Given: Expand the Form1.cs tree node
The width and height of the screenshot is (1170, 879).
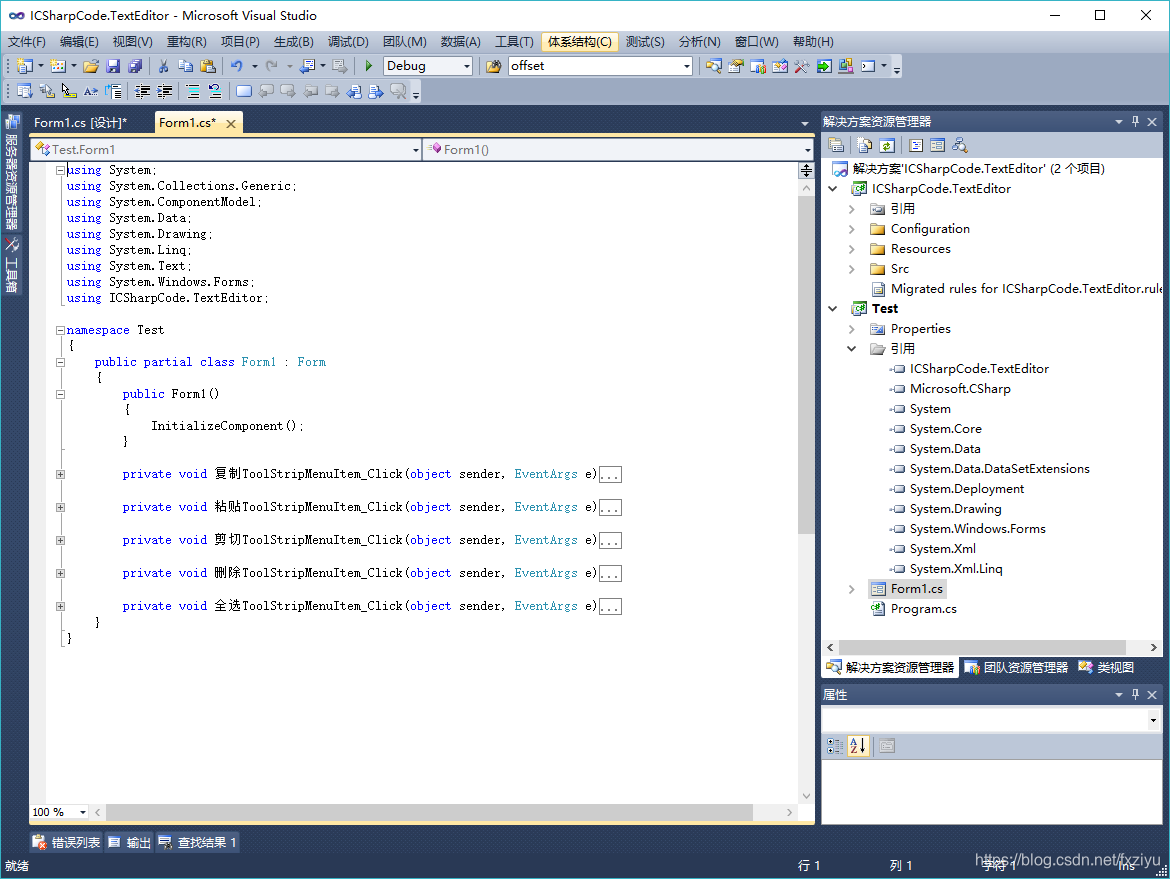Looking at the screenshot, I should point(852,589).
